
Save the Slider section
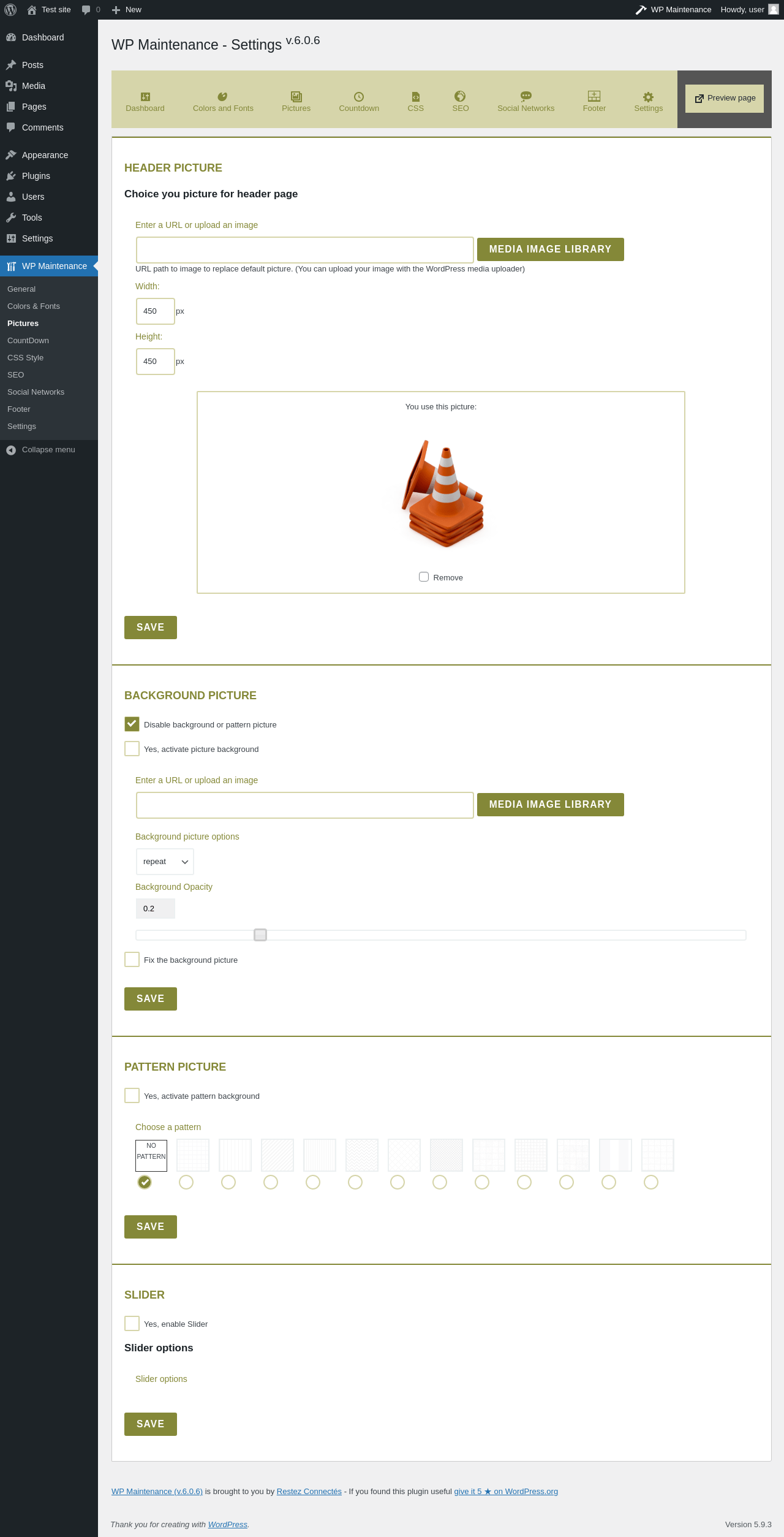click(x=151, y=1424)
